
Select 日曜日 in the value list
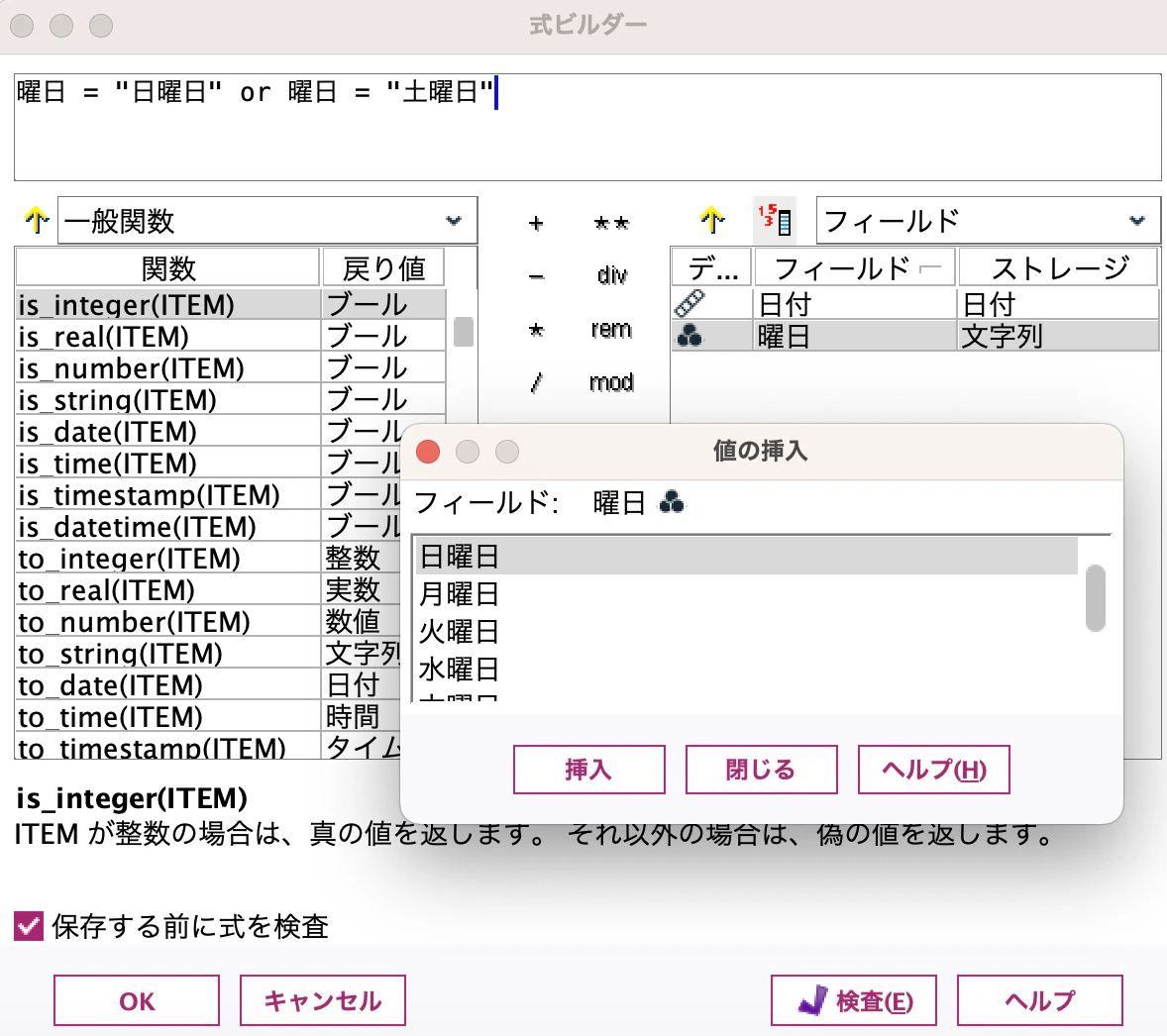746,556
